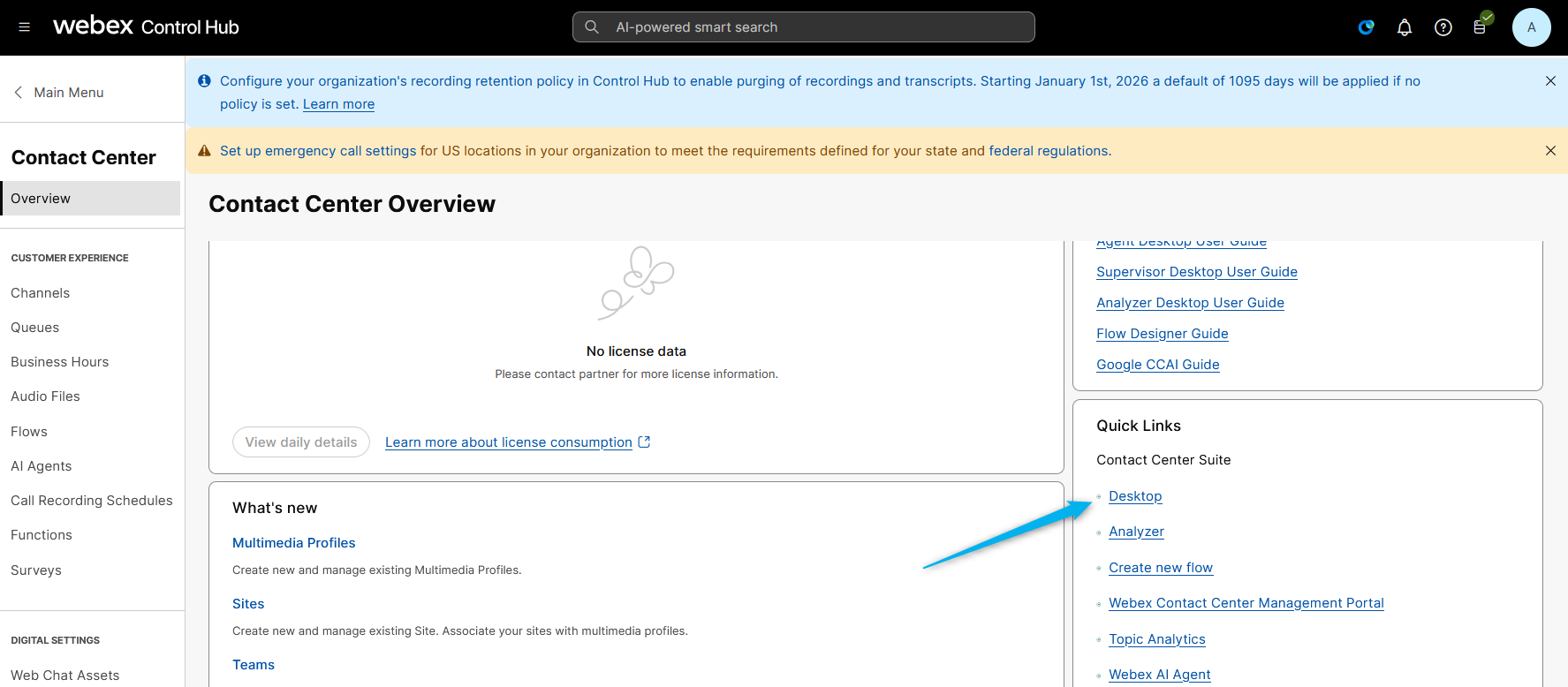Open the Desktop quick link

[x=1135, y=496]
